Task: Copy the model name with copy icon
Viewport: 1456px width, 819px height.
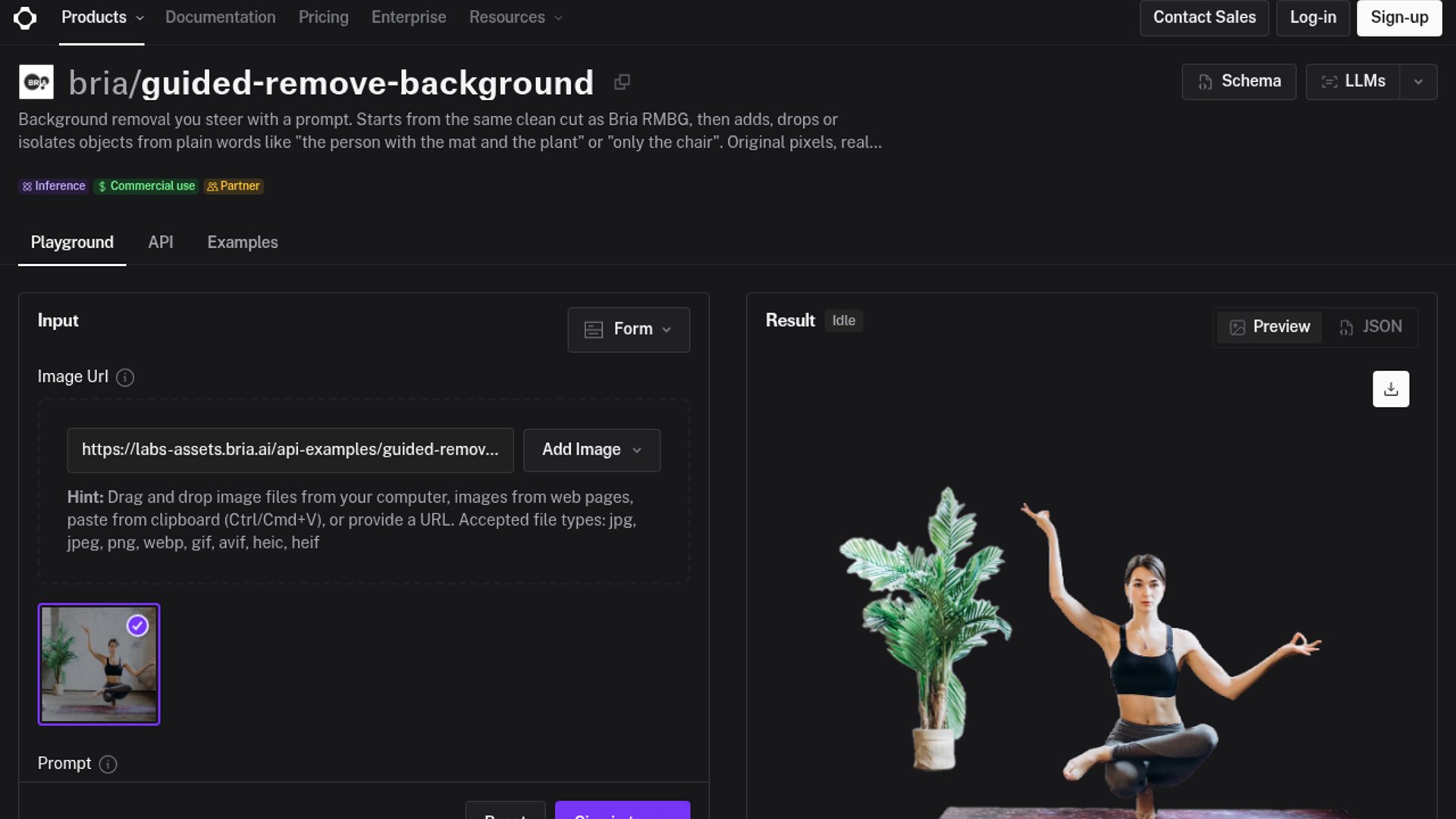Action: pyautogui.click(x=622, y=82)
